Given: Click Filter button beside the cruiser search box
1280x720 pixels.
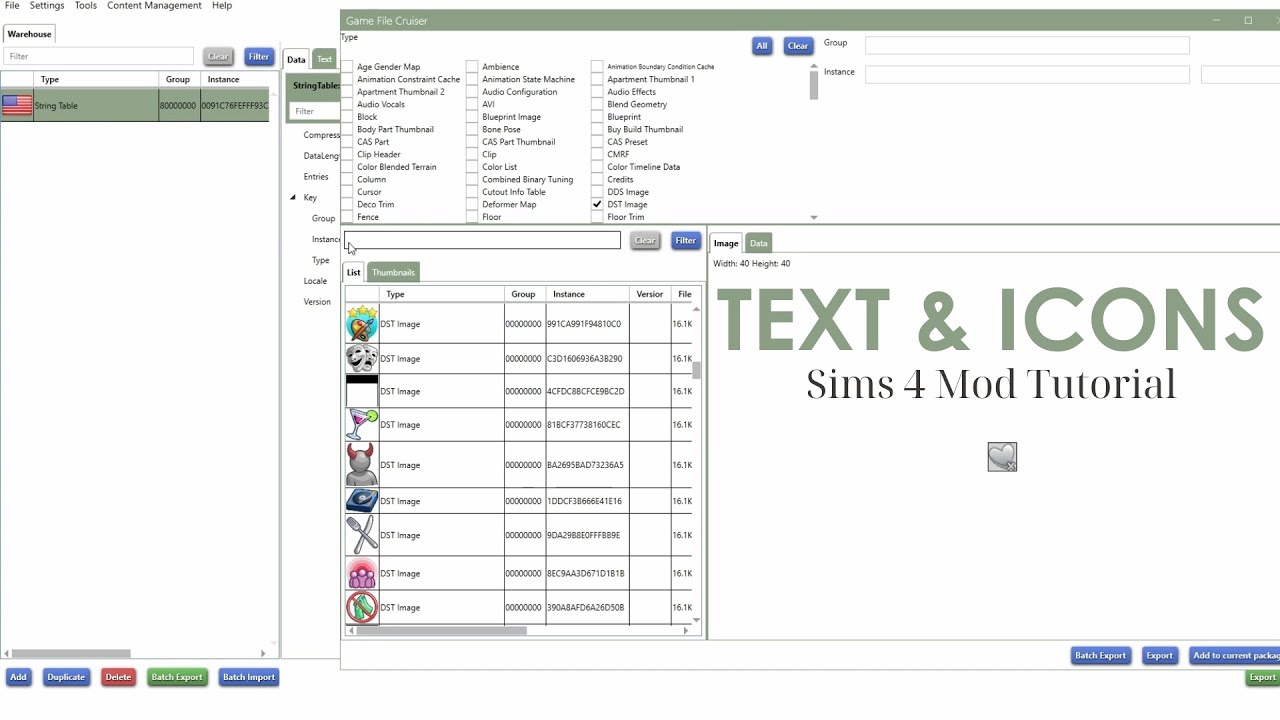Looking at the screenshot, I should pyautogui.click(x=685, y=240).
